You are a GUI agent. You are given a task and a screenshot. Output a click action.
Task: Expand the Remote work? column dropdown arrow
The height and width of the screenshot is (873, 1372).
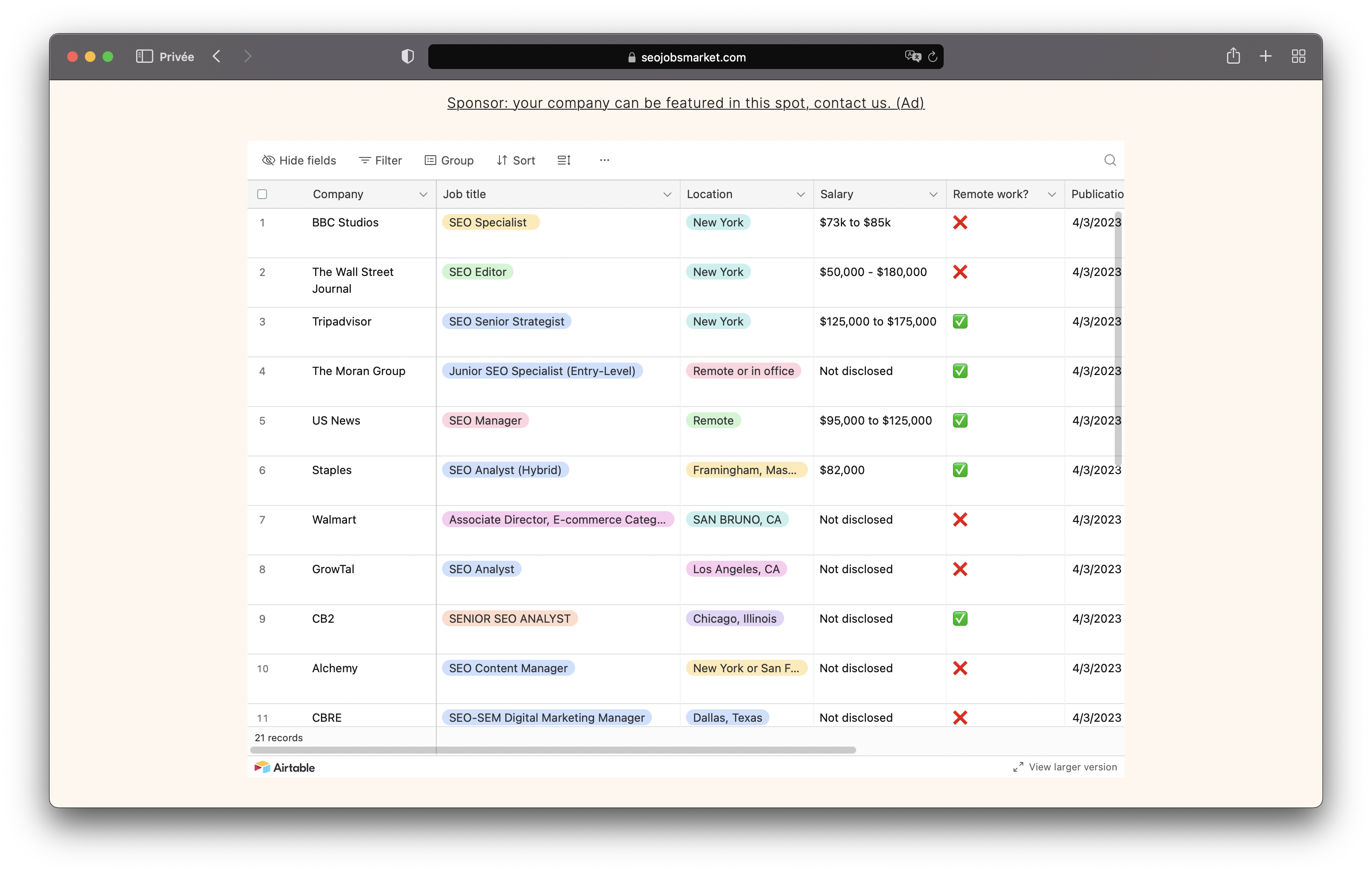pyautogui.click(x=1052, y=195)
